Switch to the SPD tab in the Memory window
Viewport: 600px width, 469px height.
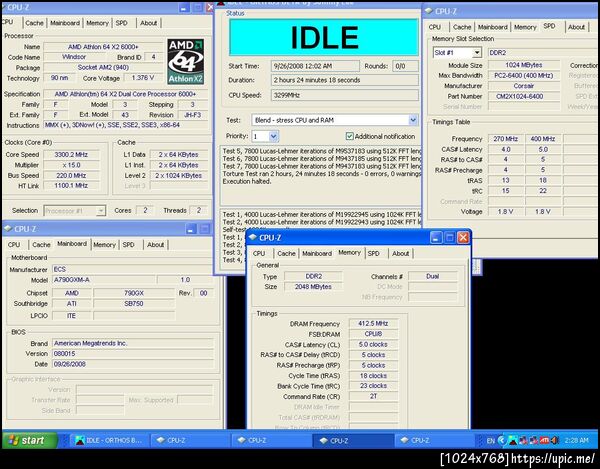point(373,253)
